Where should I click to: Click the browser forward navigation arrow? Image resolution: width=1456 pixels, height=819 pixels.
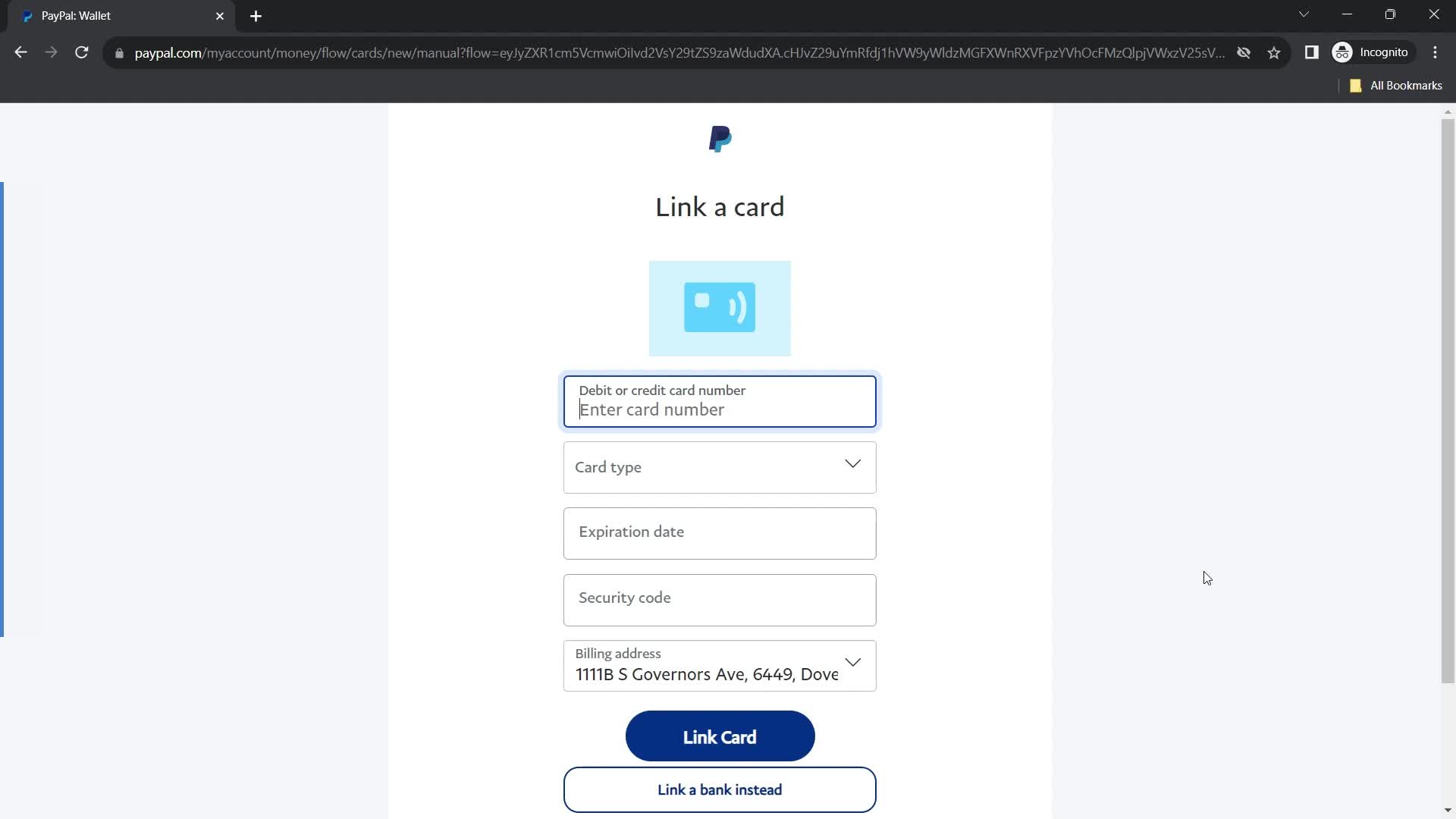tap(51, 52)
